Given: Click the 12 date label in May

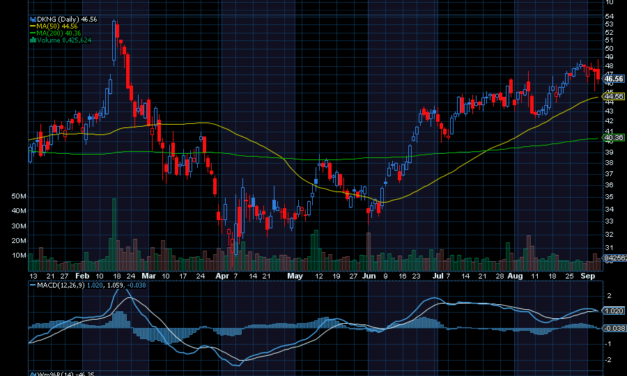Looking at the screenshot, I should [319, 276].
